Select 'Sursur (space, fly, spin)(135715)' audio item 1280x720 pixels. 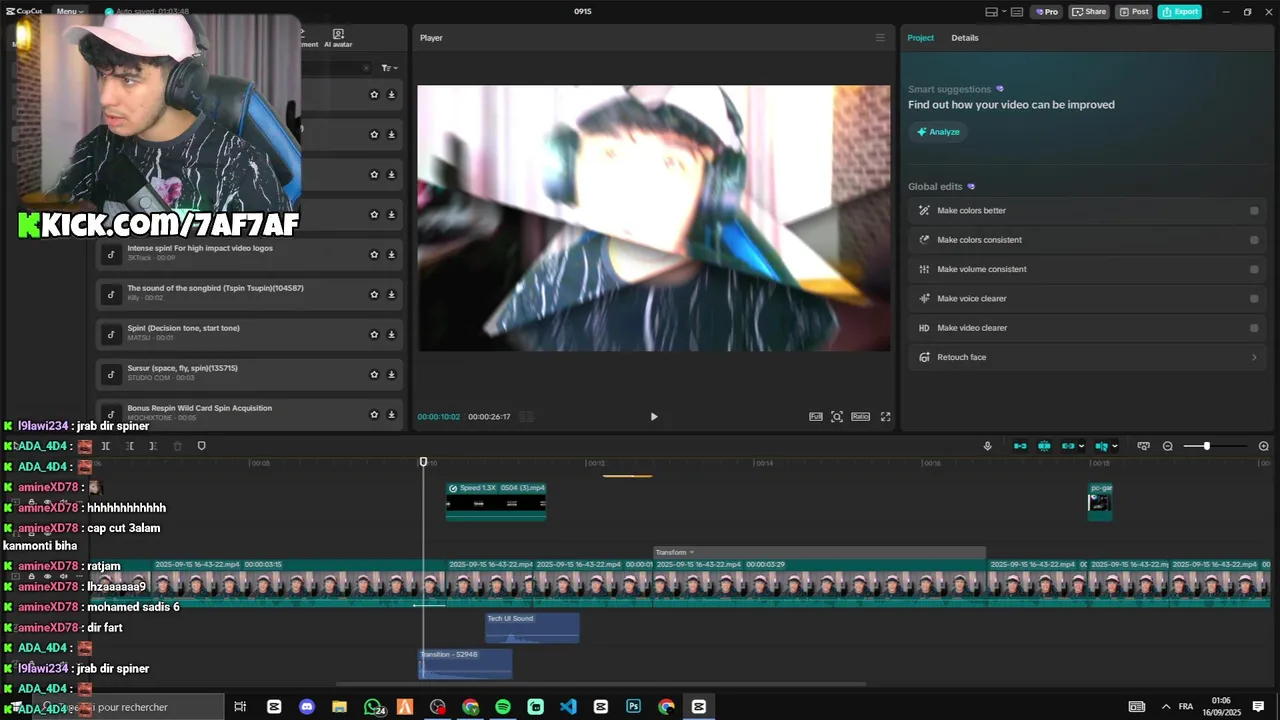tap(249, 374)
